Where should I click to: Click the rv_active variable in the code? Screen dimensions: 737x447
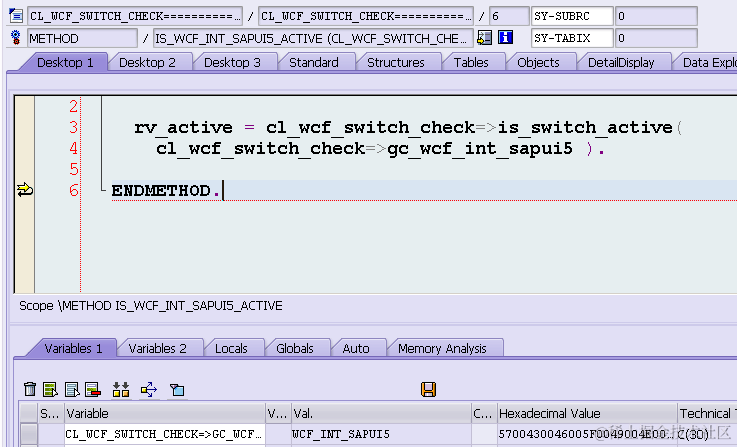(183, 127)
